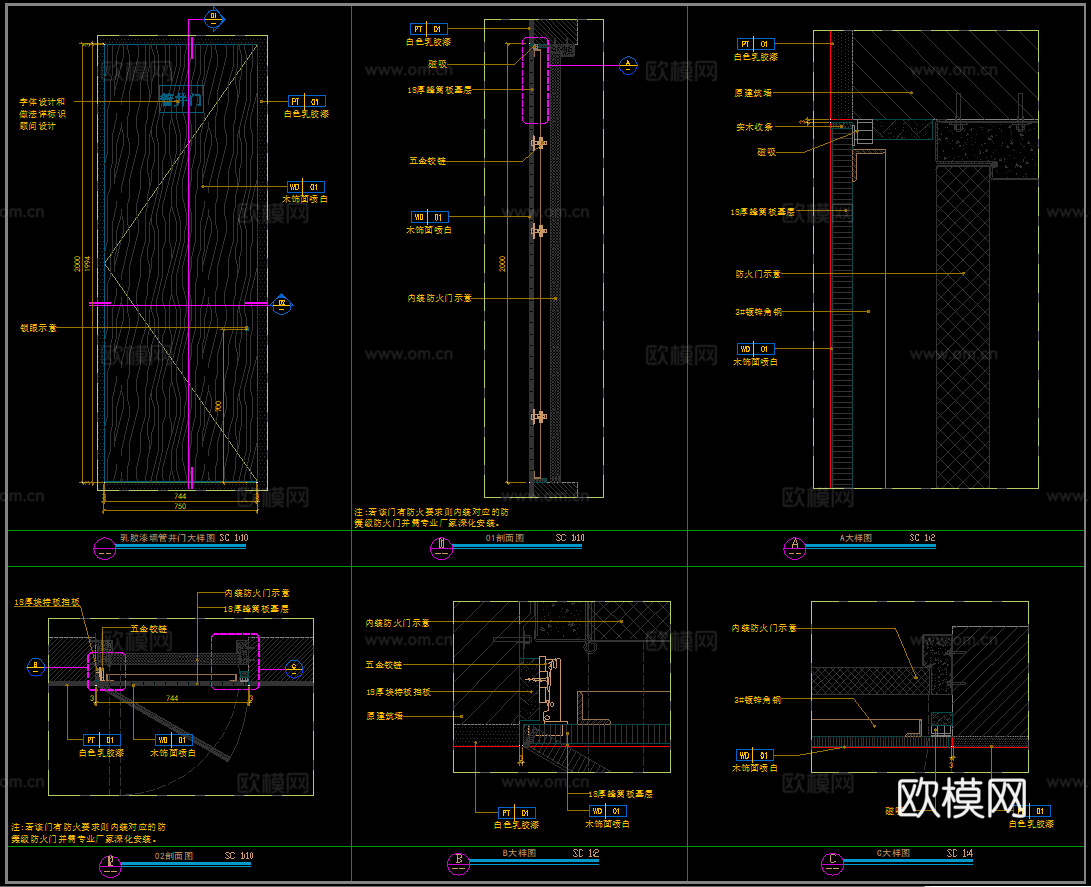Image resolution: width=1091 pixels, height=887 pixels.
Task: Select the title bubble of the 01剖面图 view
Action: coord(441,548)
